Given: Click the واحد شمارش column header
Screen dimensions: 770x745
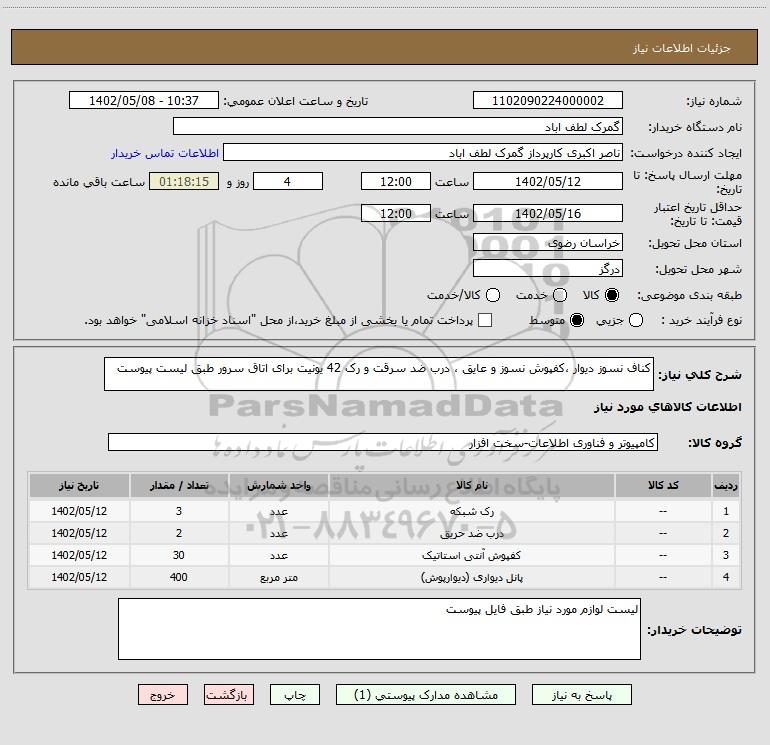Looking at the screenshot, I should click(278, 485).
